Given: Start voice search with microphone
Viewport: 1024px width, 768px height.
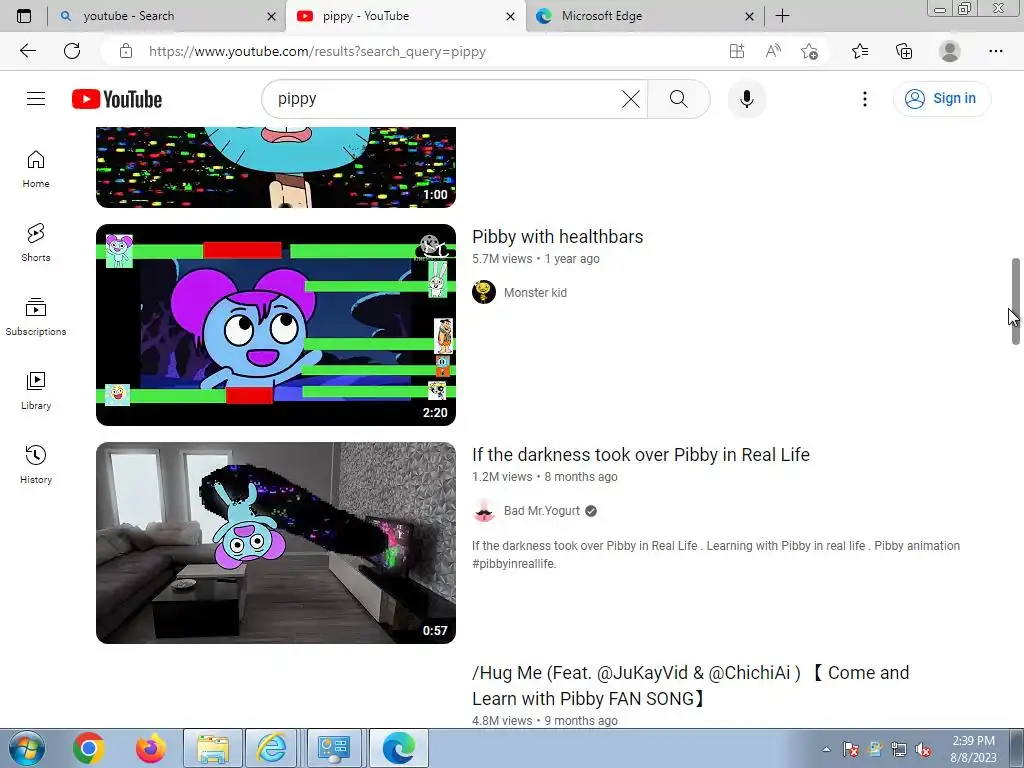Looking at the screenshot, I should 746,99.
